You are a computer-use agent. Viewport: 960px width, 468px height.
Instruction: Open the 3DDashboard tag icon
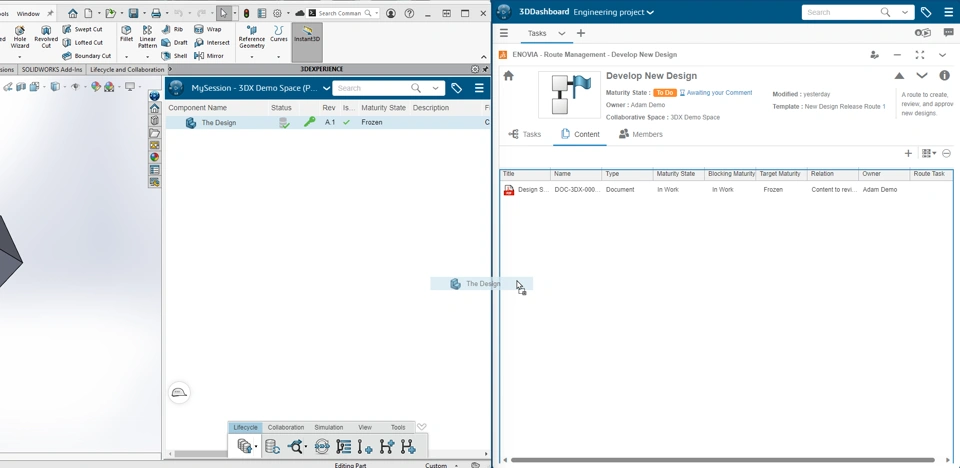click(926, 12)
